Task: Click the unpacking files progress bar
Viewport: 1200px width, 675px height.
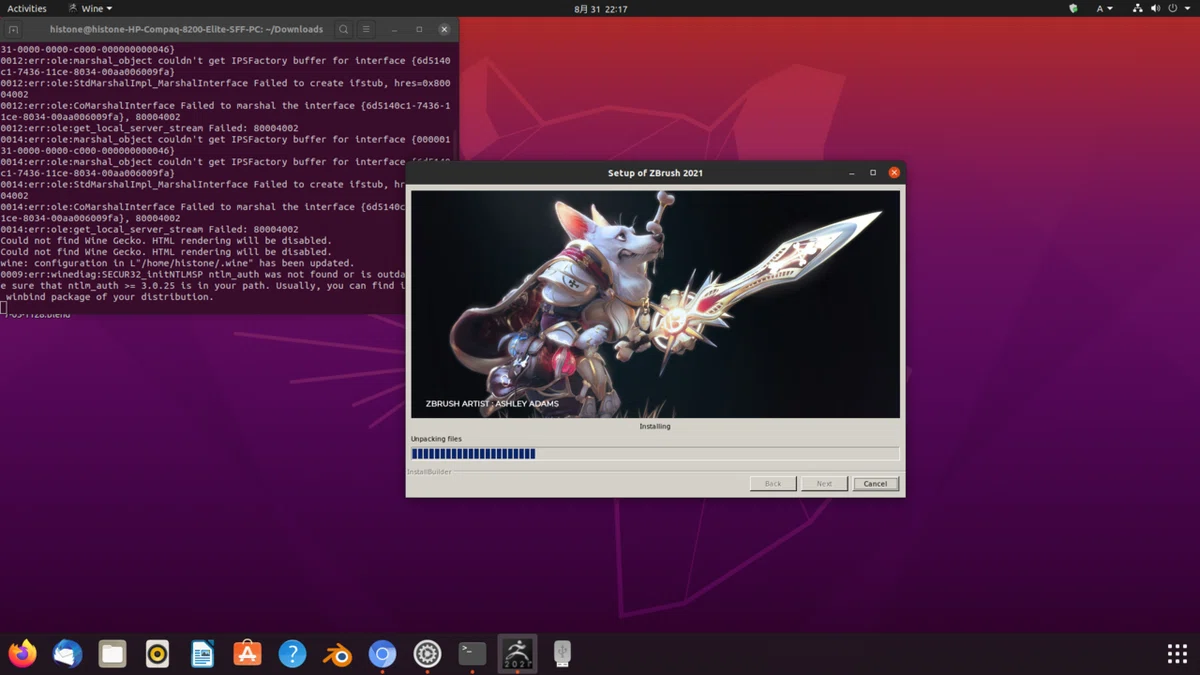Action: 655,454
